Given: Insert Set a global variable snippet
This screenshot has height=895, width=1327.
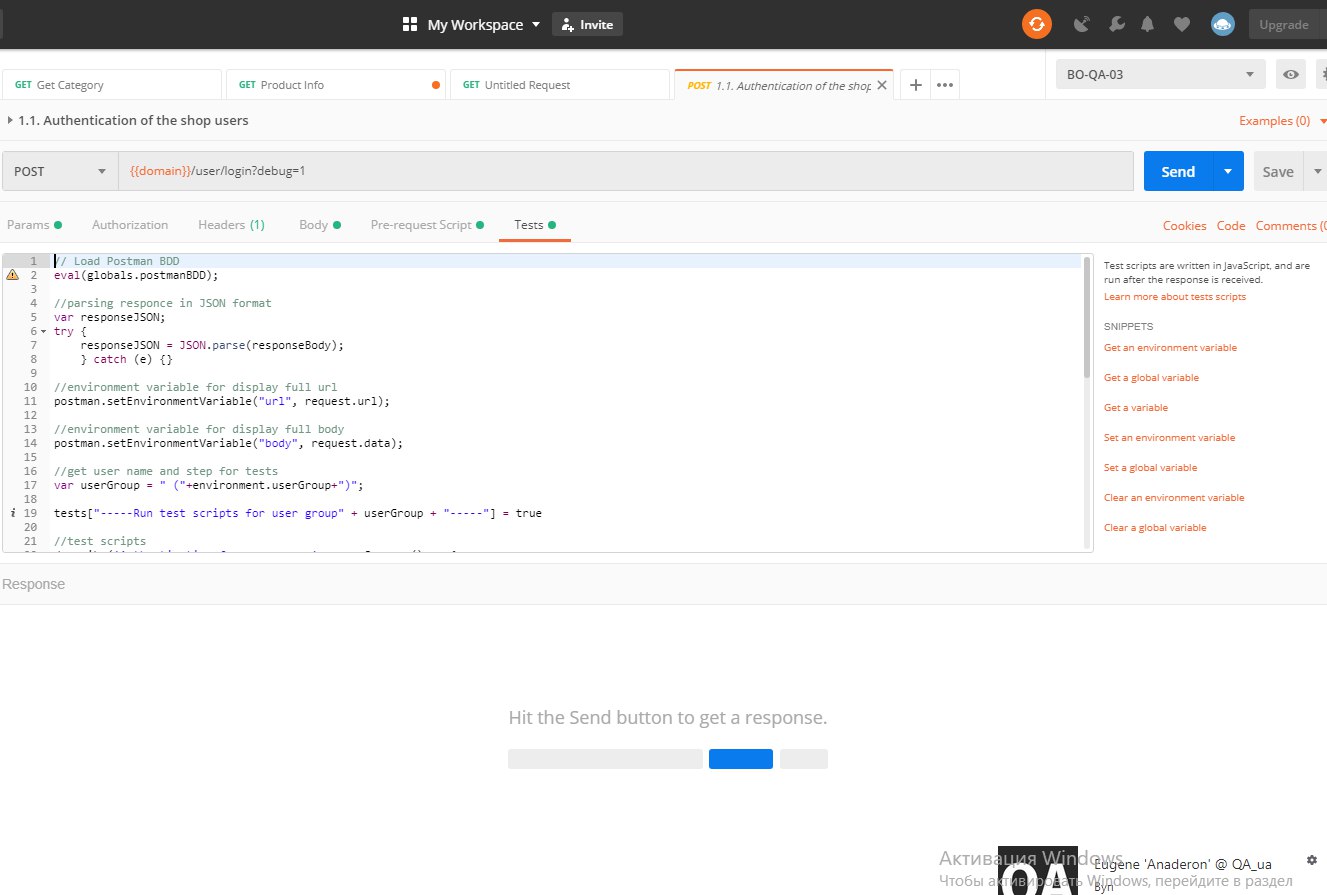Looking at the screenshot, I should (x=1150, y=468).
